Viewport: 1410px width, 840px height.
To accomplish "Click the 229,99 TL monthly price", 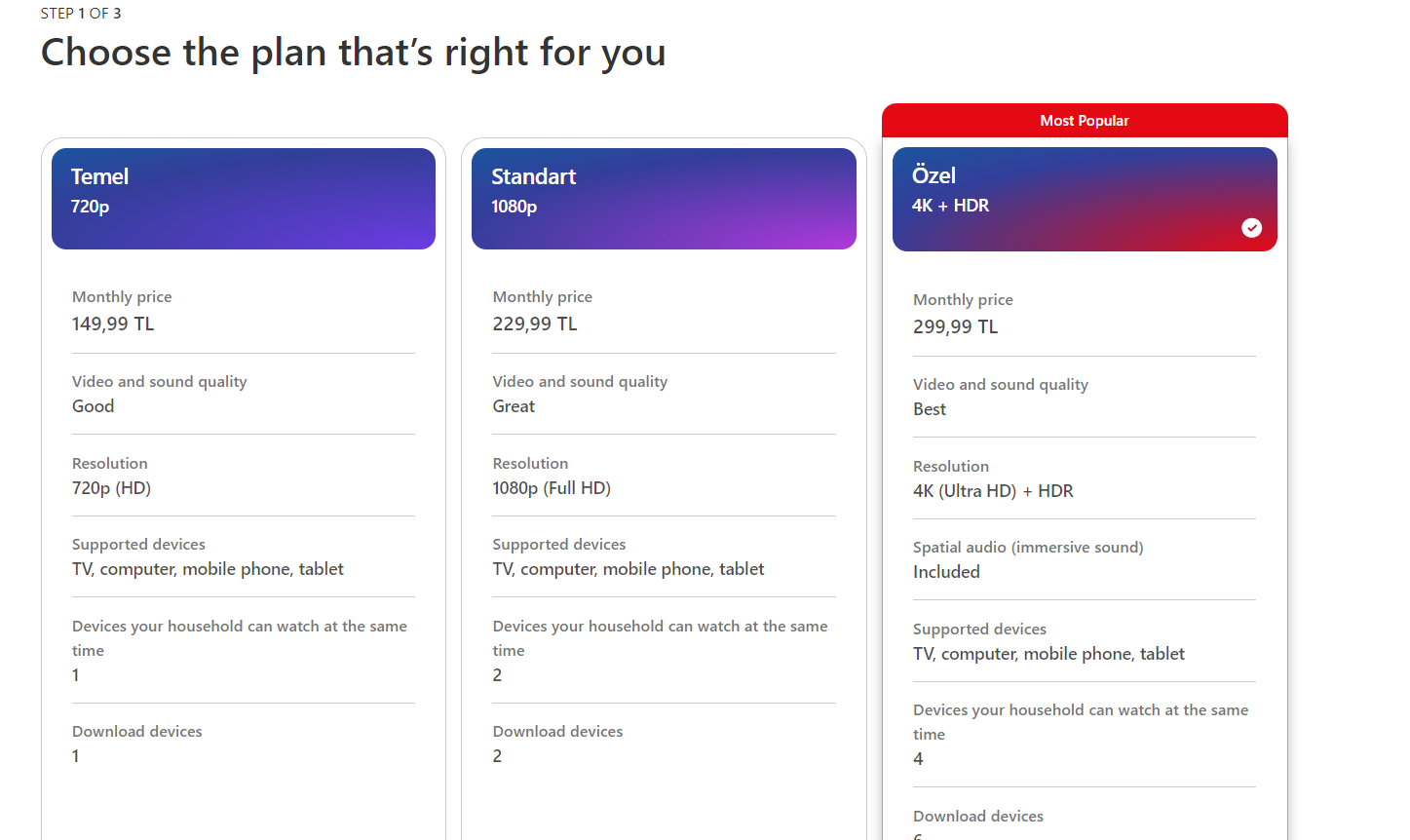I will tap(535, 325).
